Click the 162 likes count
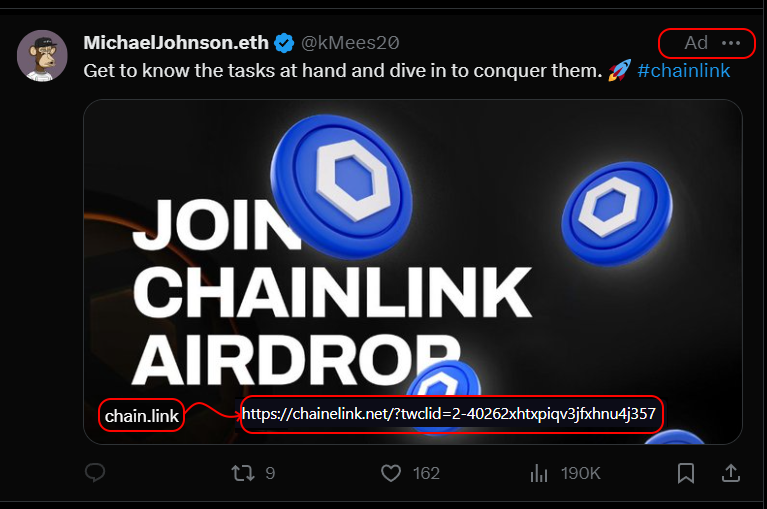Viewport: 767px width, 509px height. (x=426, y=473)
